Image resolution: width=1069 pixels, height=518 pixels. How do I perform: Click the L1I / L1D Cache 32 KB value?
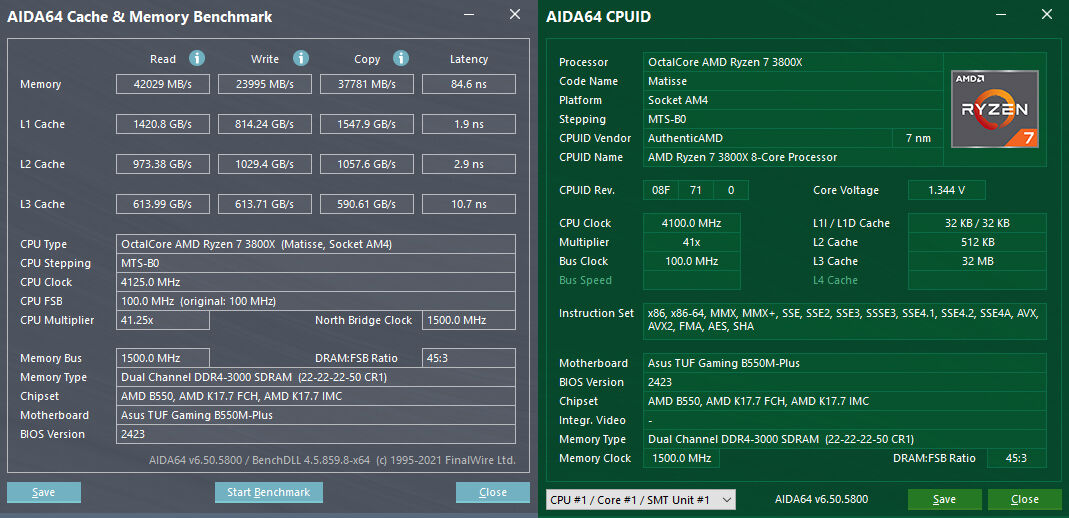coord(977,223)
